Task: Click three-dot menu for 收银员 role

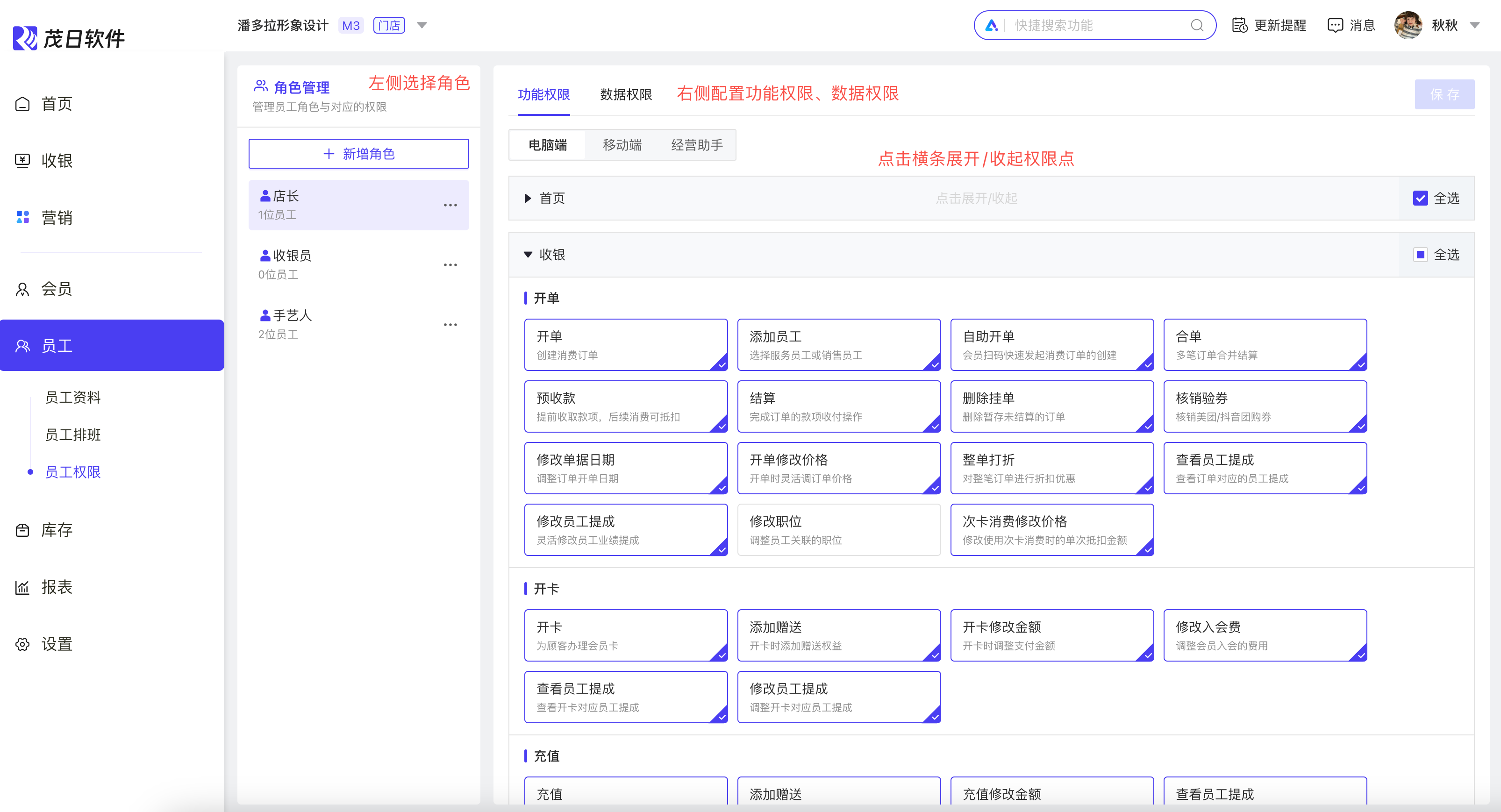Action: (450, 265)
